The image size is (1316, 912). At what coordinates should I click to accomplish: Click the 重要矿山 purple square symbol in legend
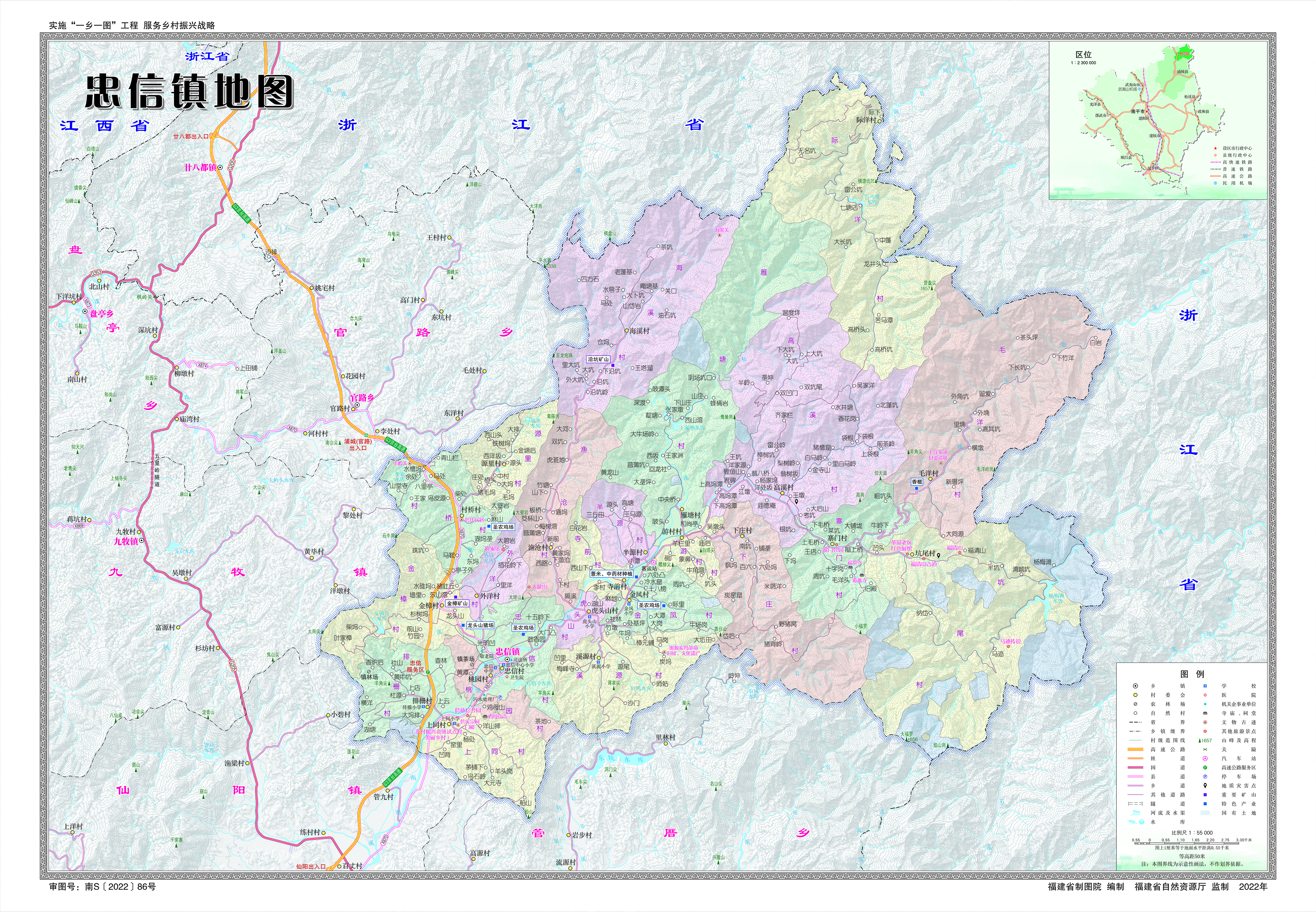tap(1205, 795)
